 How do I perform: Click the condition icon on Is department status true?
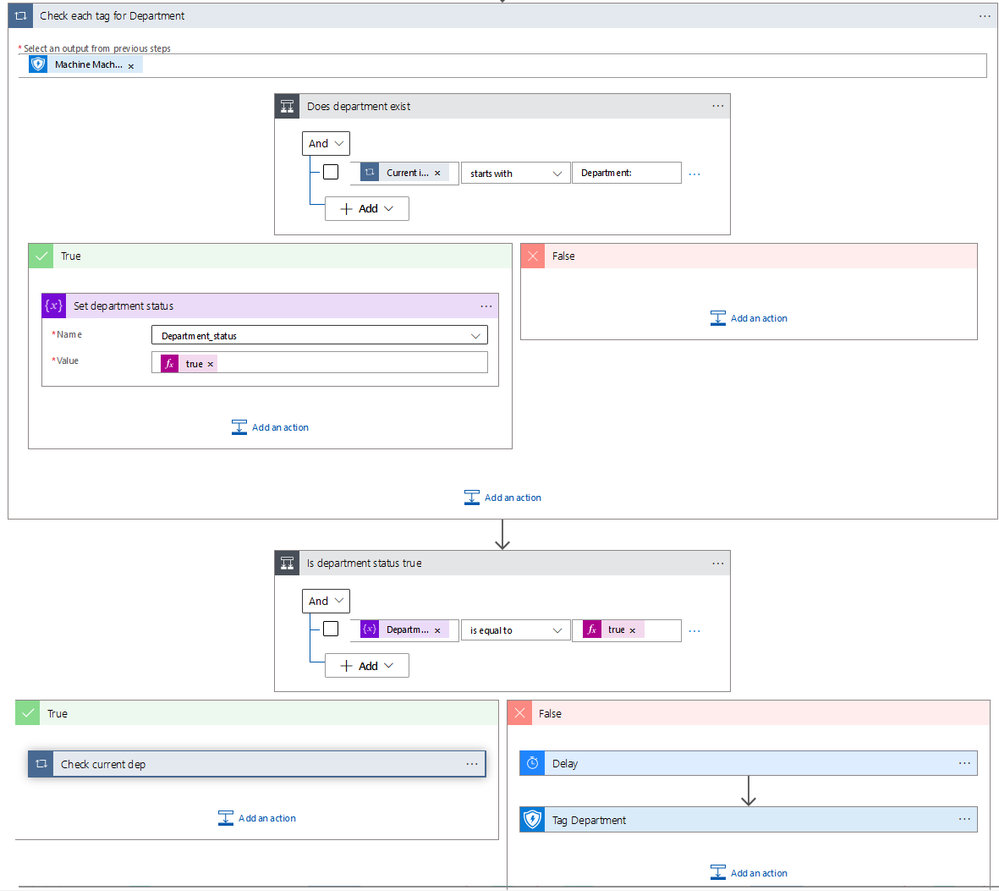[x=287, y=562]
